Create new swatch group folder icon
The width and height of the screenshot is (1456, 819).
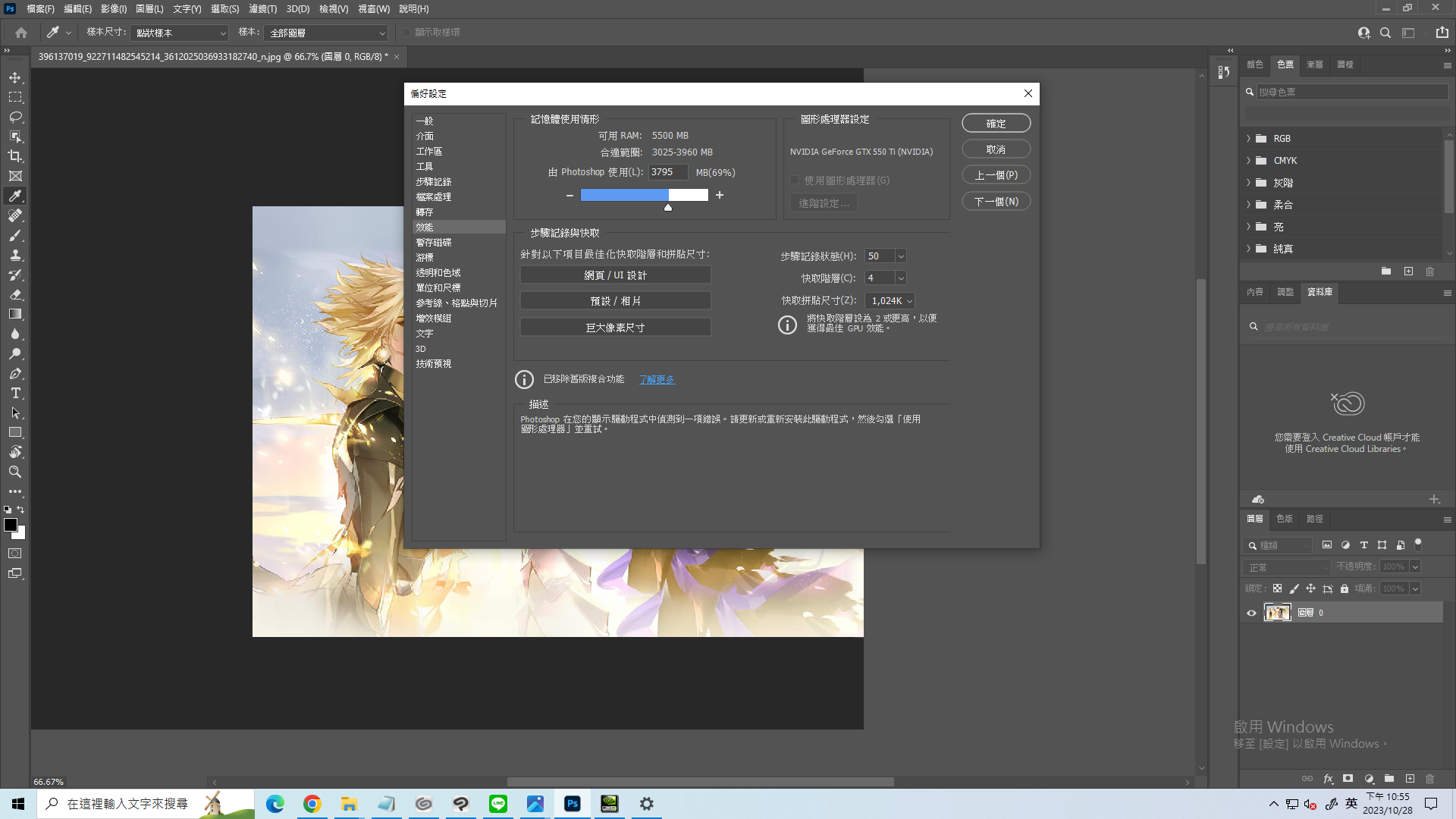[1386, 271]
